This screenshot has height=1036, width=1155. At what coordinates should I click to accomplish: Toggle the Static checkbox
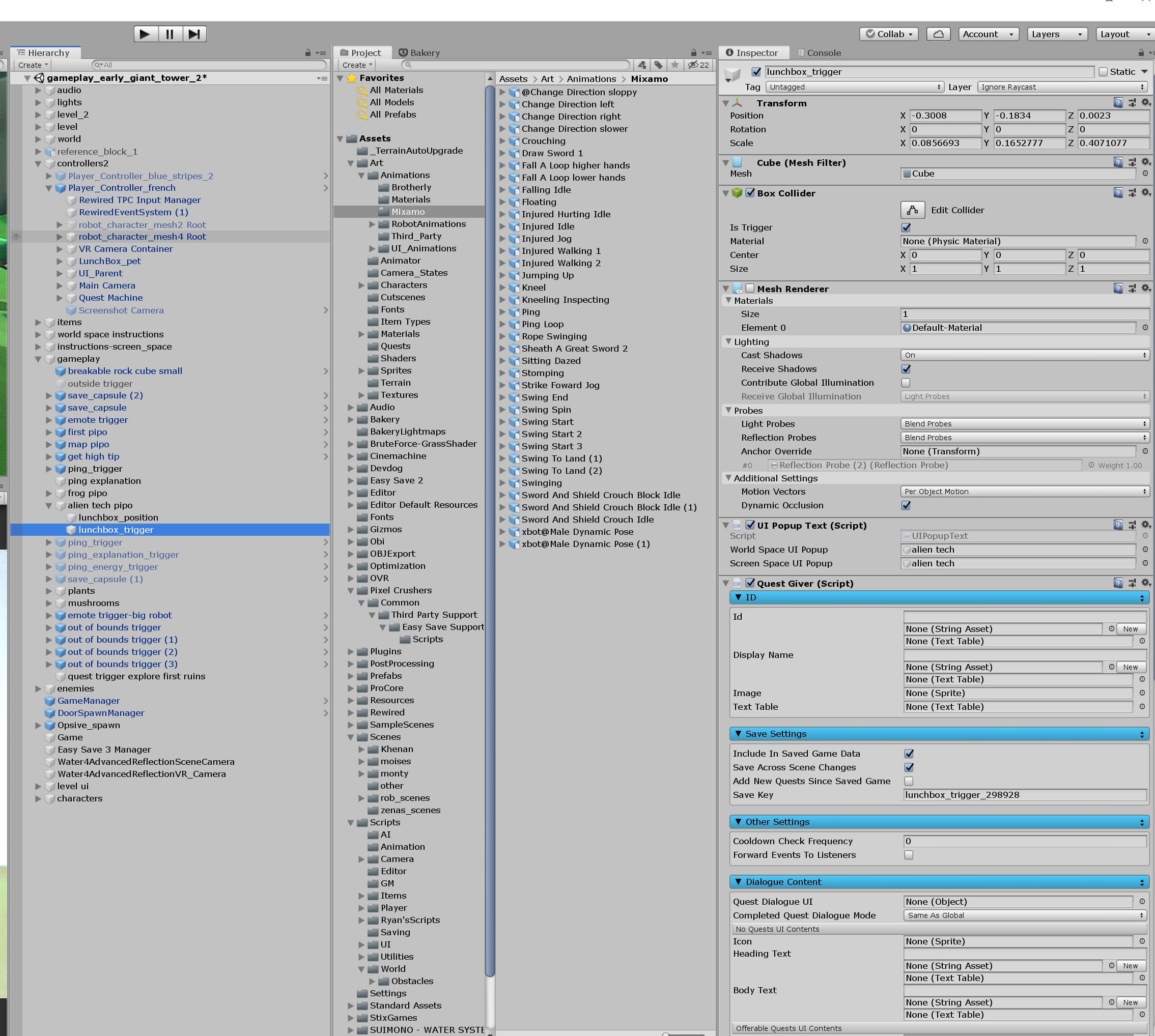pos(1103,72)
